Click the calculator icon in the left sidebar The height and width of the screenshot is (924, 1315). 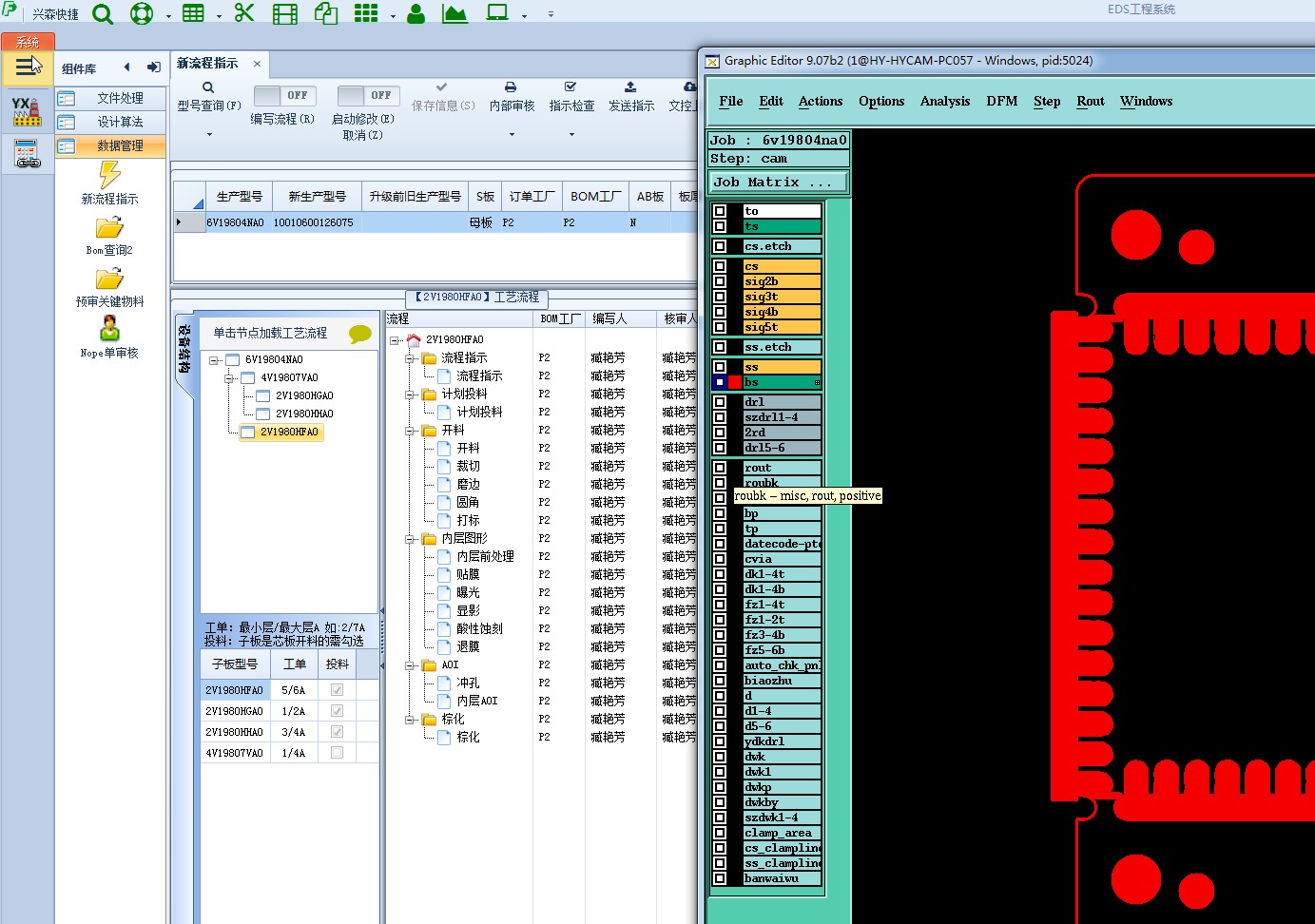tap(28, 153)
